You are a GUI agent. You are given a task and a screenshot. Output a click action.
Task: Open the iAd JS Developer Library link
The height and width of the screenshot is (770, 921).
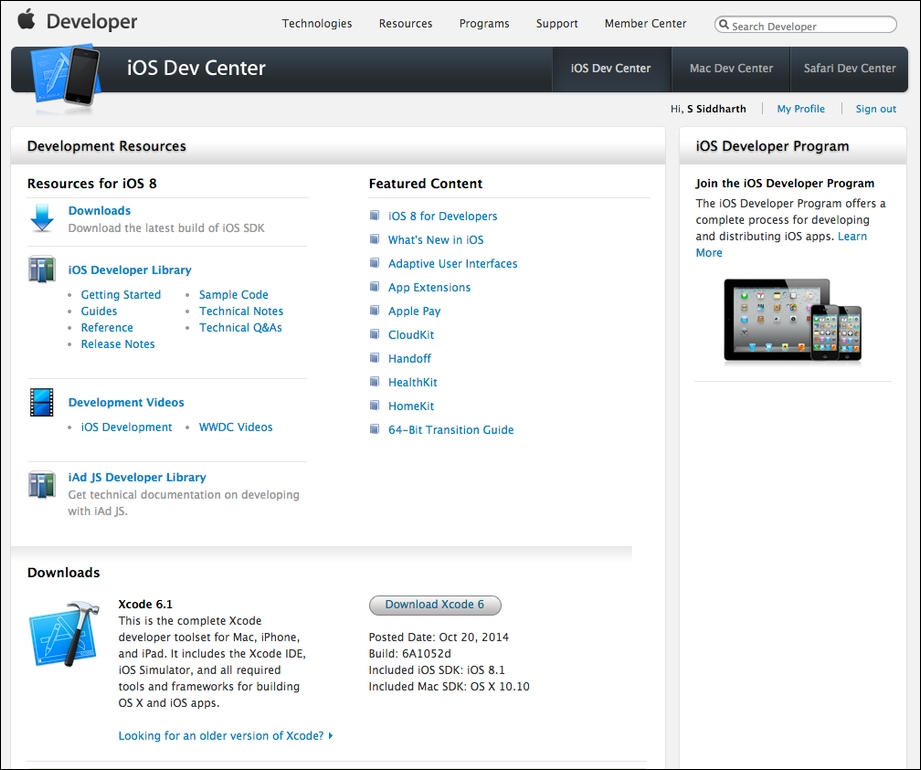click(137, 478)
